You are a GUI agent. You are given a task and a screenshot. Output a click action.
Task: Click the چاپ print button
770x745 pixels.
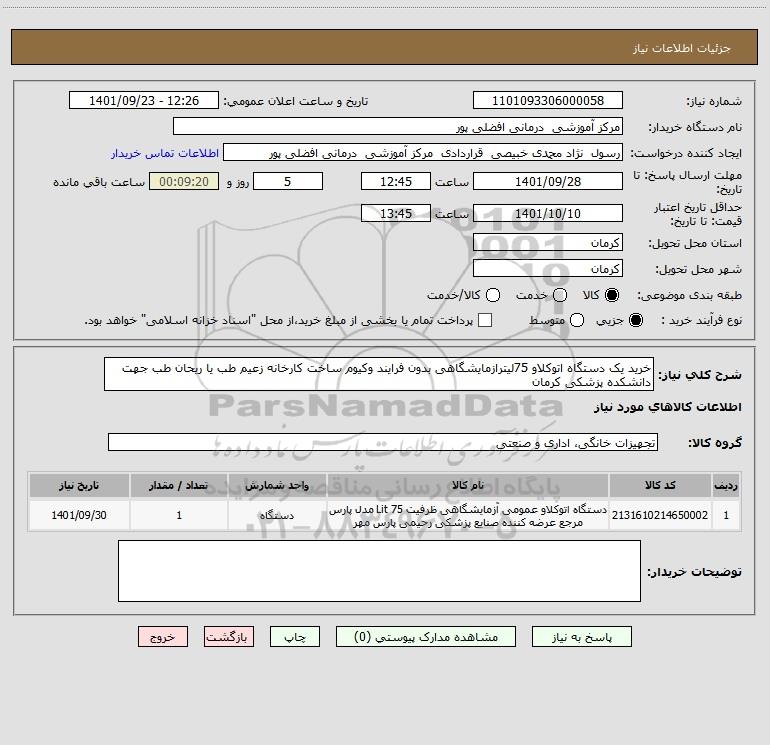(295, 636)
